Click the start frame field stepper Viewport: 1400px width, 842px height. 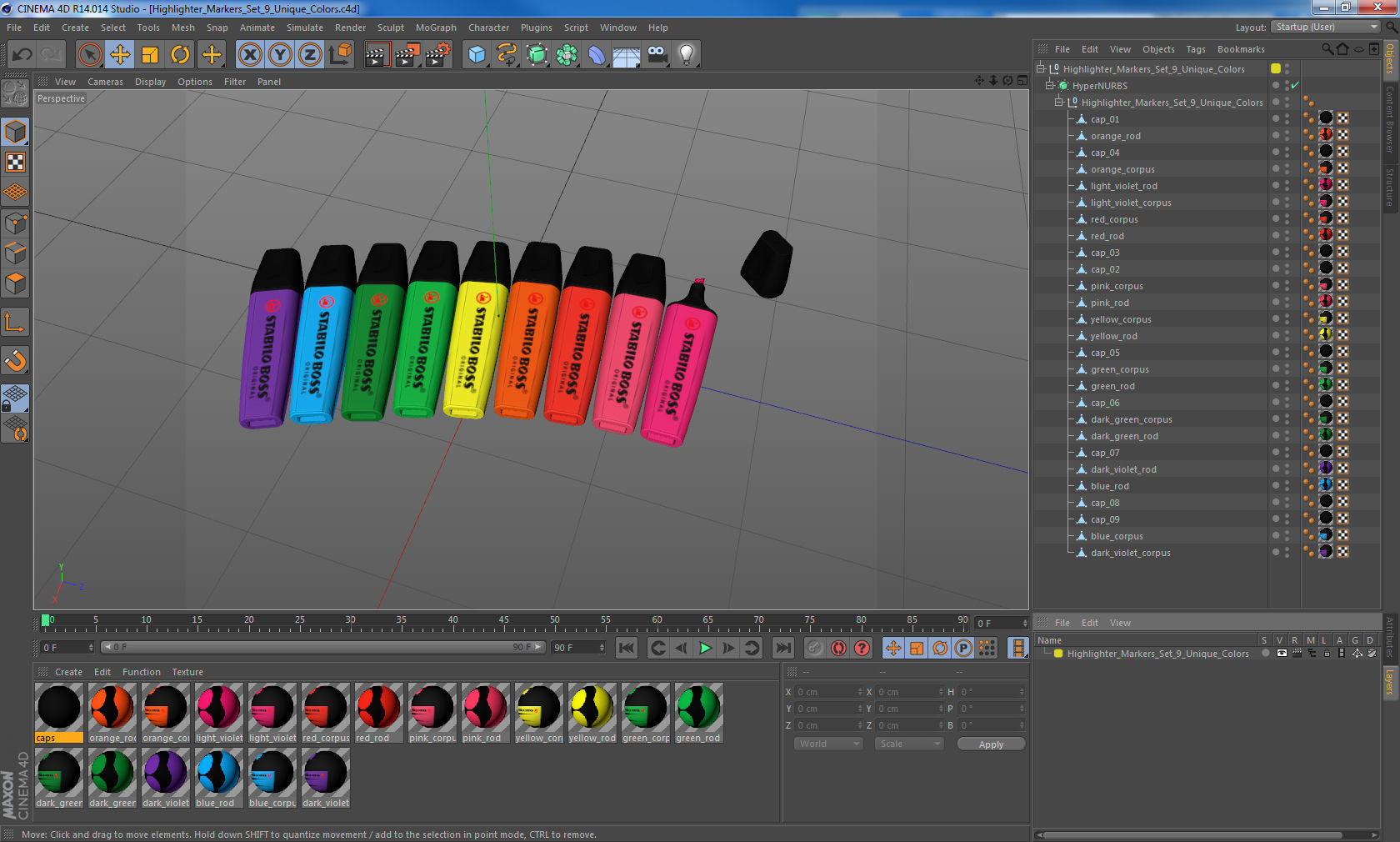(91, 648)
